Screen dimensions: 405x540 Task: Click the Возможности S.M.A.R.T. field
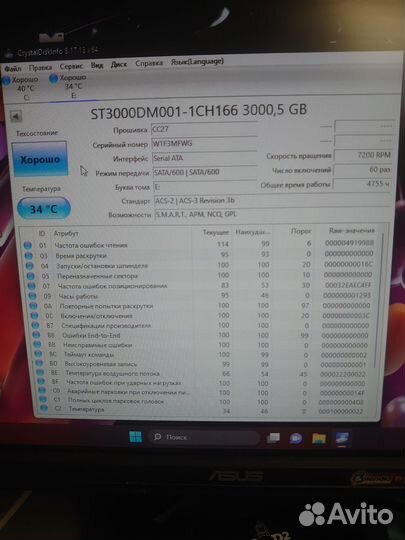[273, 214]
